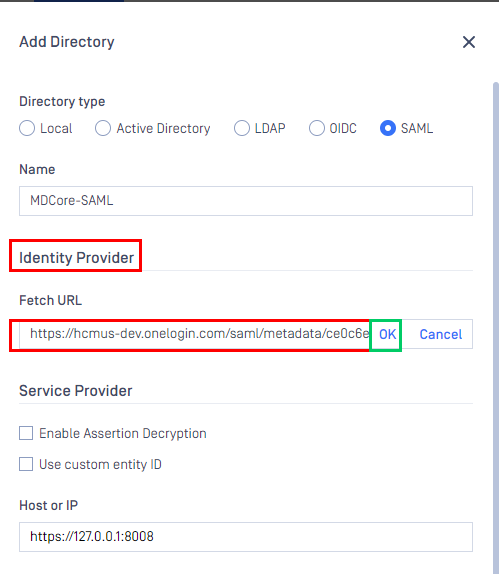Confirm the Fetch URL with OK
Viewport: 500px width, 575px height.
click(x=387, y=334)
